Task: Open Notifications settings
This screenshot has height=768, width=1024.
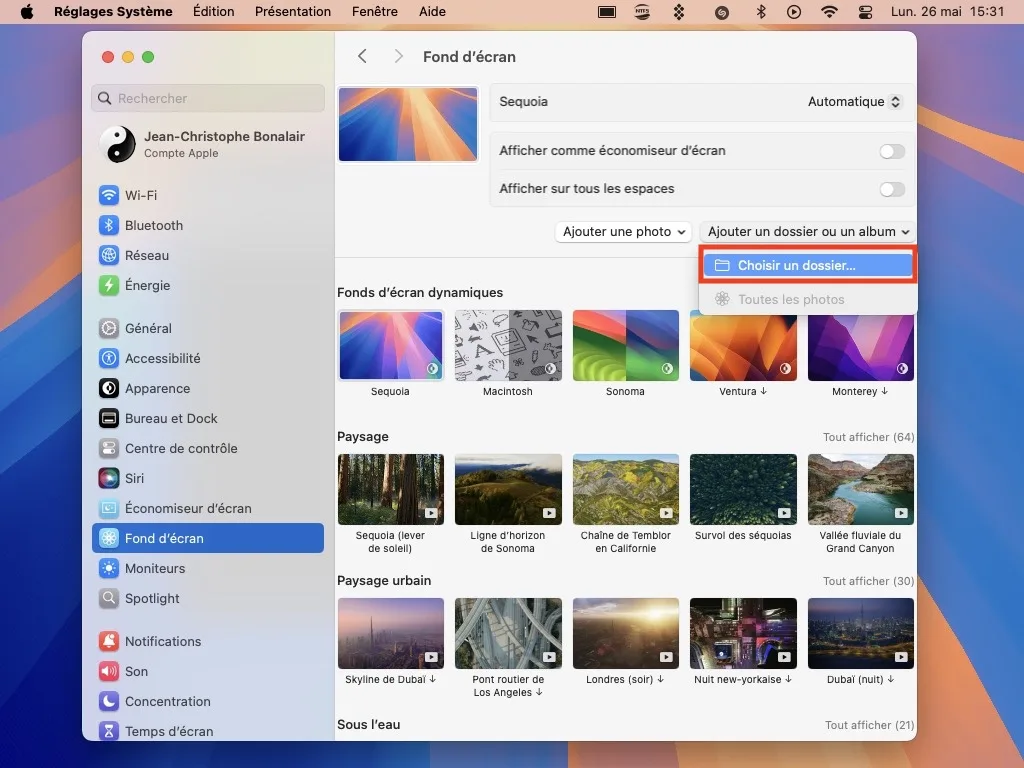Action: 208,641
